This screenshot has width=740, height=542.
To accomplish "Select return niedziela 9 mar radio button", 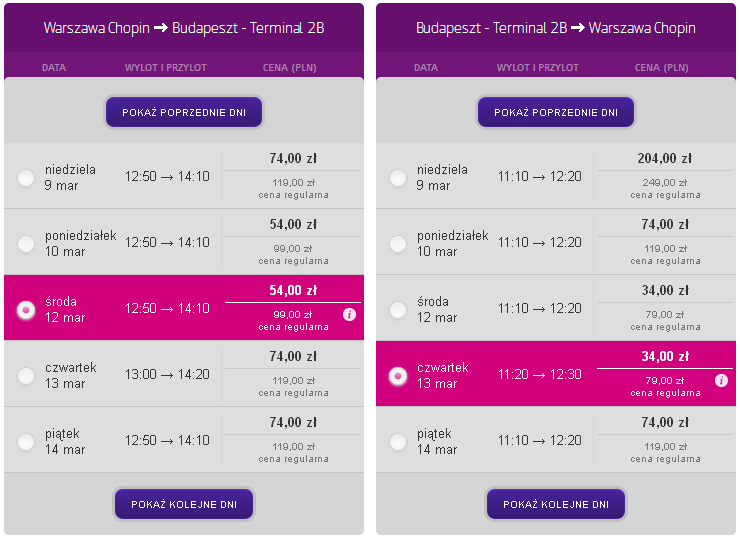I will click(398, 178).
